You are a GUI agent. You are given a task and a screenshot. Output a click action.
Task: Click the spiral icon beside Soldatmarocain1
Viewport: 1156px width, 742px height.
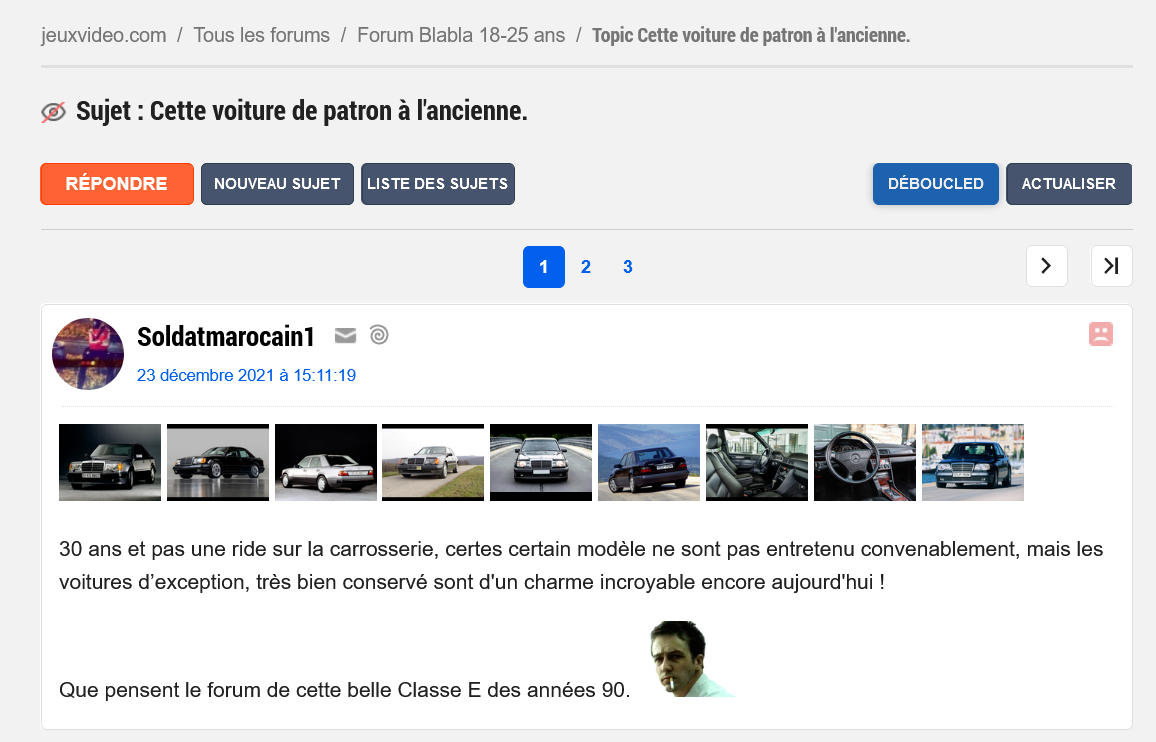[379, 335]
